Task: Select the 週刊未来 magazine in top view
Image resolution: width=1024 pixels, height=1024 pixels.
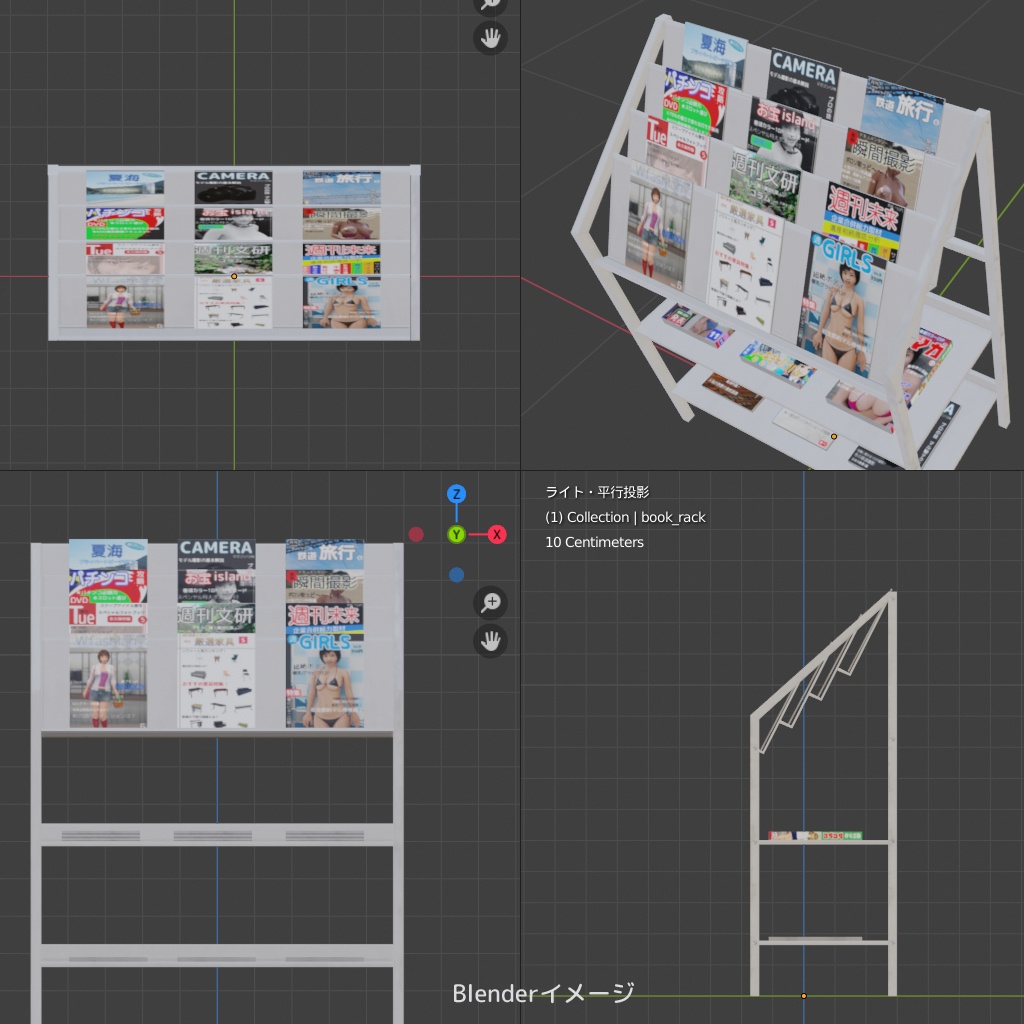Action: 342,259
